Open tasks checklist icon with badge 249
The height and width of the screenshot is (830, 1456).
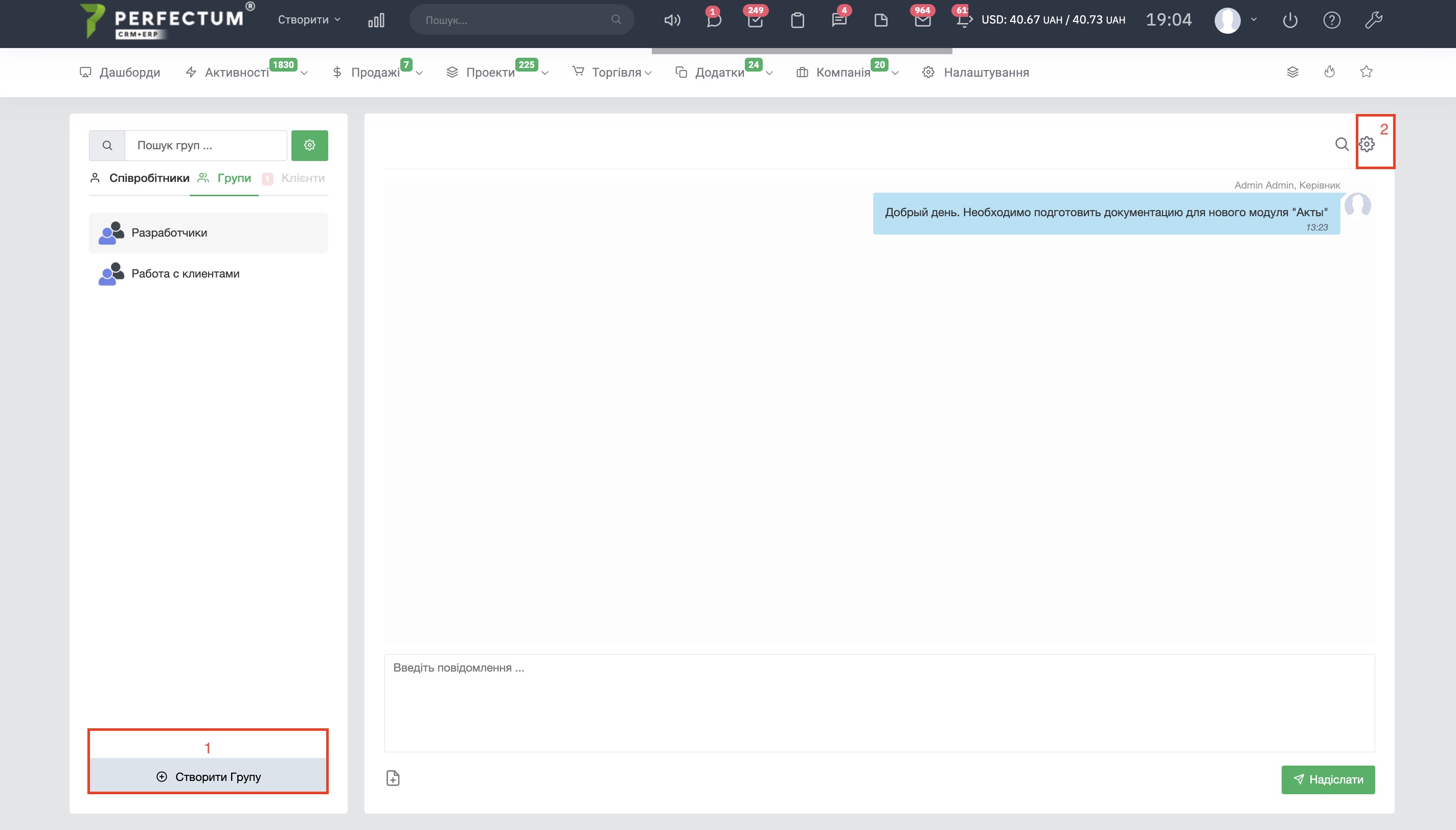coord(756,20)
